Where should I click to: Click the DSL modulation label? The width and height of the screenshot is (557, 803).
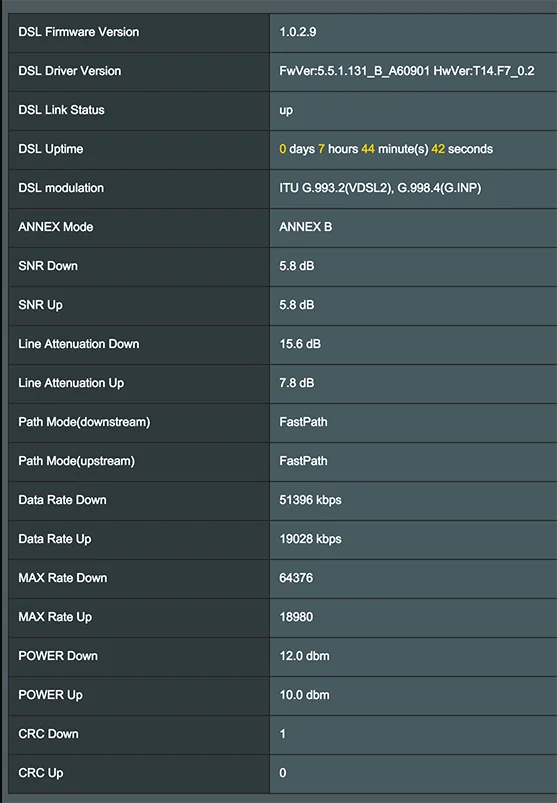click(61, 188)
